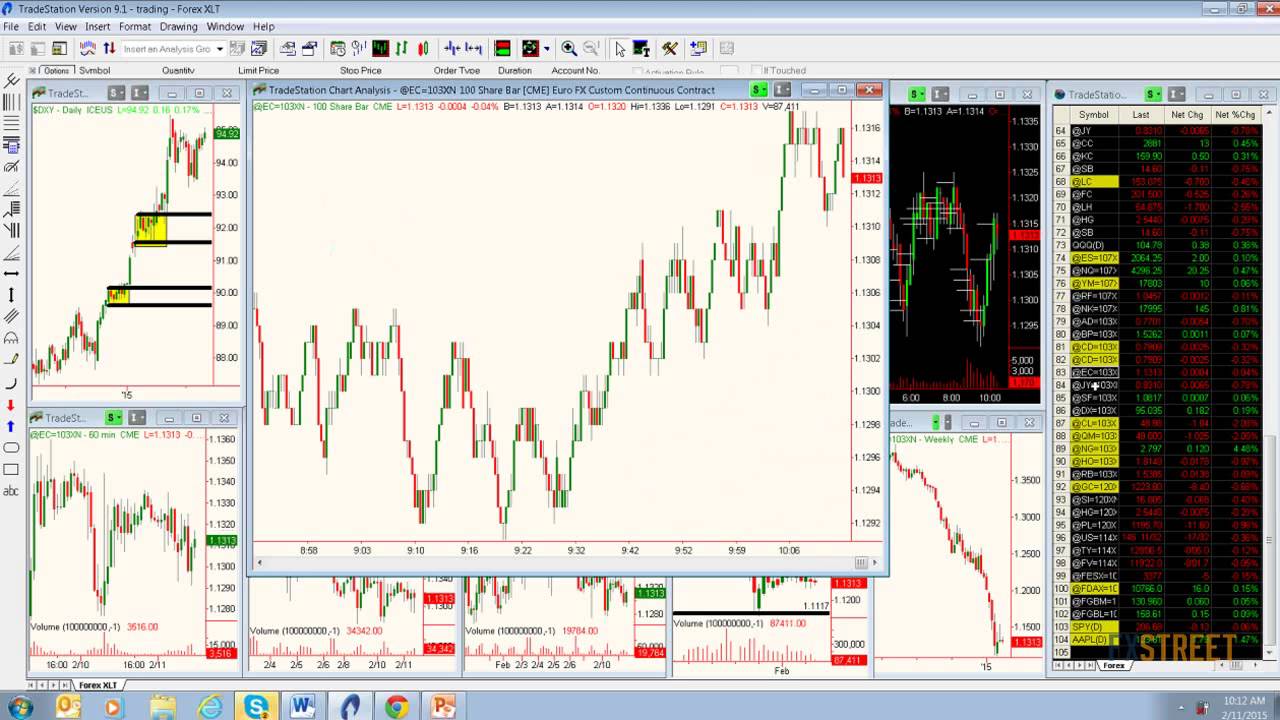
Task: Open the Format menu
Action: click(135, 26)
